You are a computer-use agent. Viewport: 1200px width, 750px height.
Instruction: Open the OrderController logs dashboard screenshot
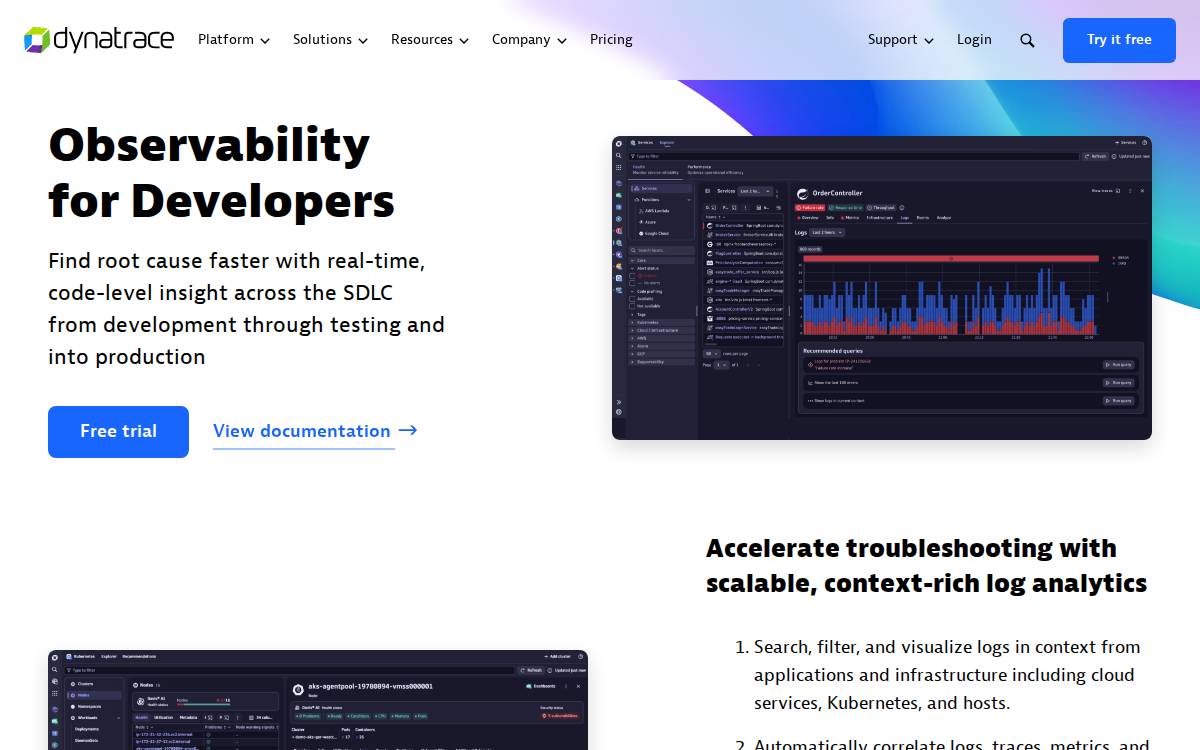pos(882,288)
